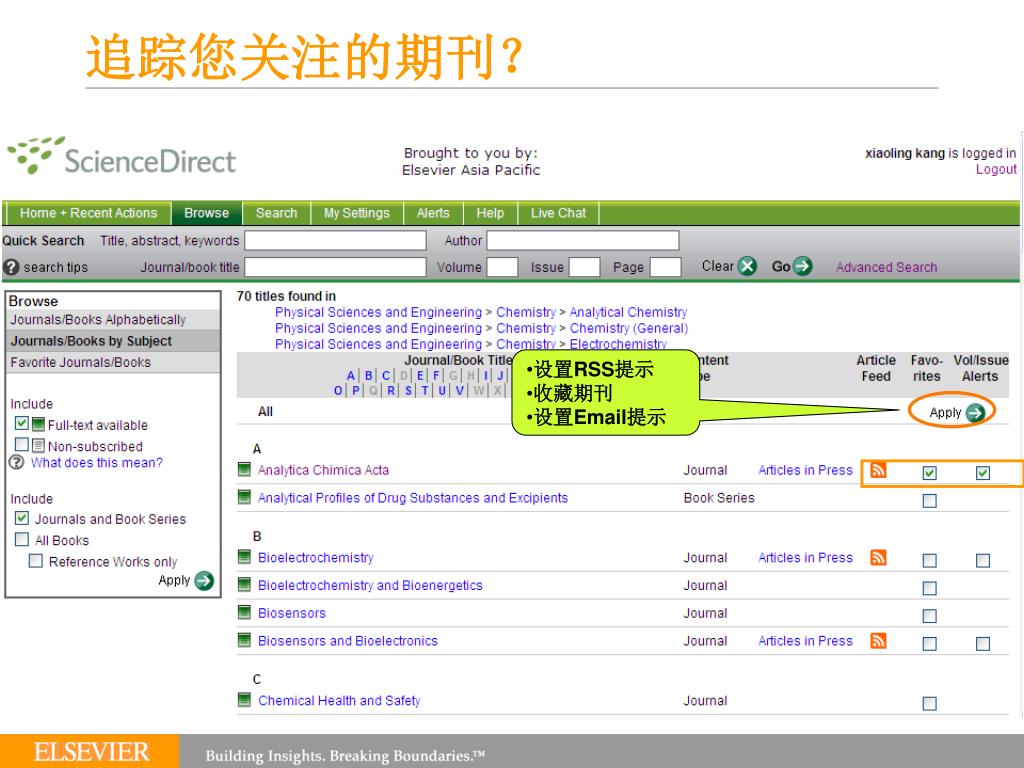
Task: Check Favorites for Biosensors and Bioelectronics
Action: click(929, 644)
